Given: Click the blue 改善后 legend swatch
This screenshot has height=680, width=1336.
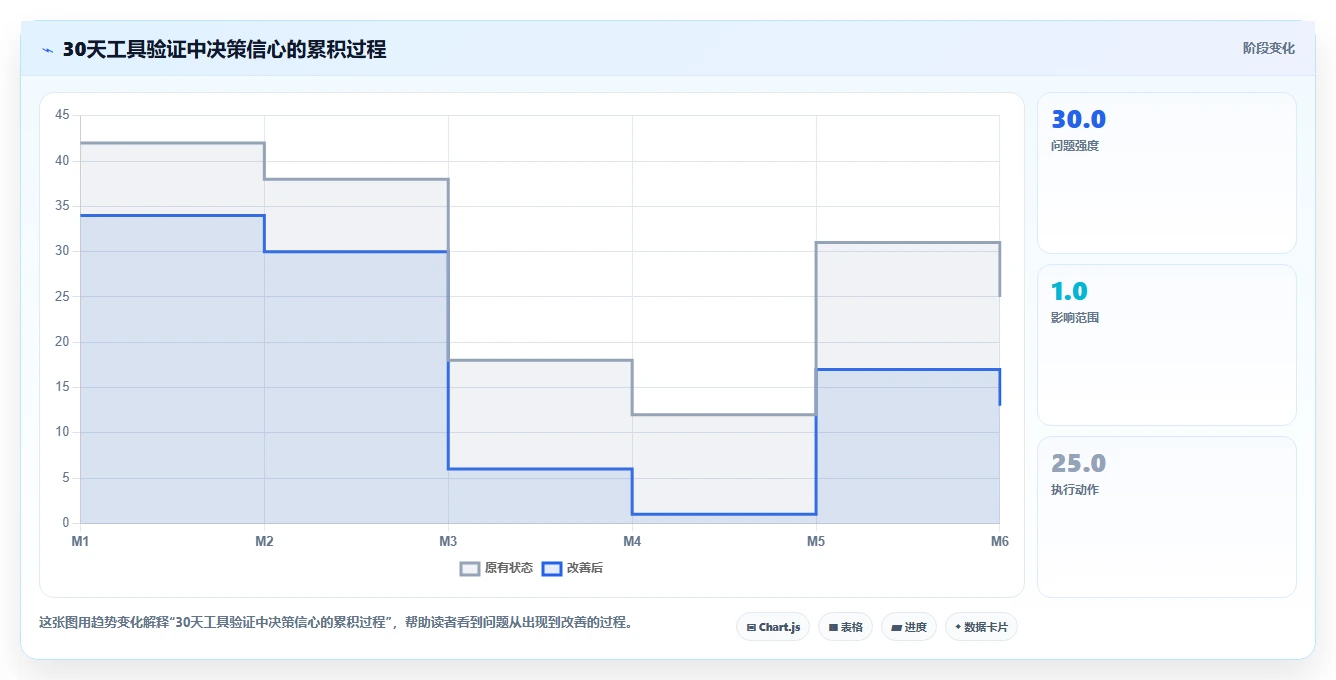Looking at the screenshot, I should (x=552, y=568).
